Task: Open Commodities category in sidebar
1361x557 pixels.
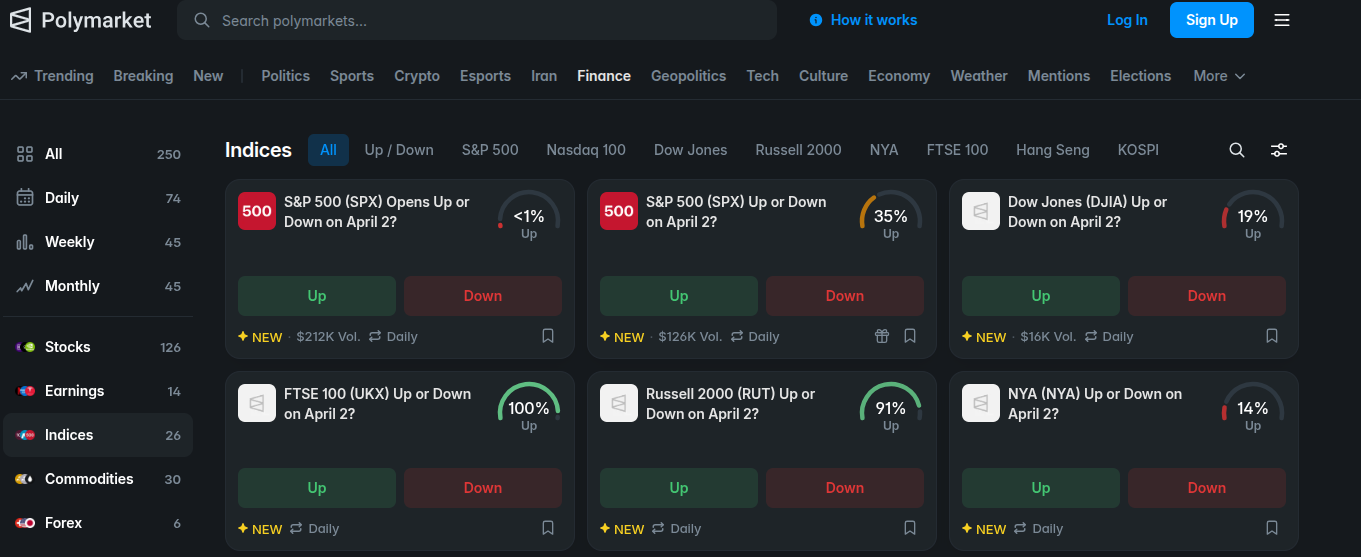Action: (88, 479)
